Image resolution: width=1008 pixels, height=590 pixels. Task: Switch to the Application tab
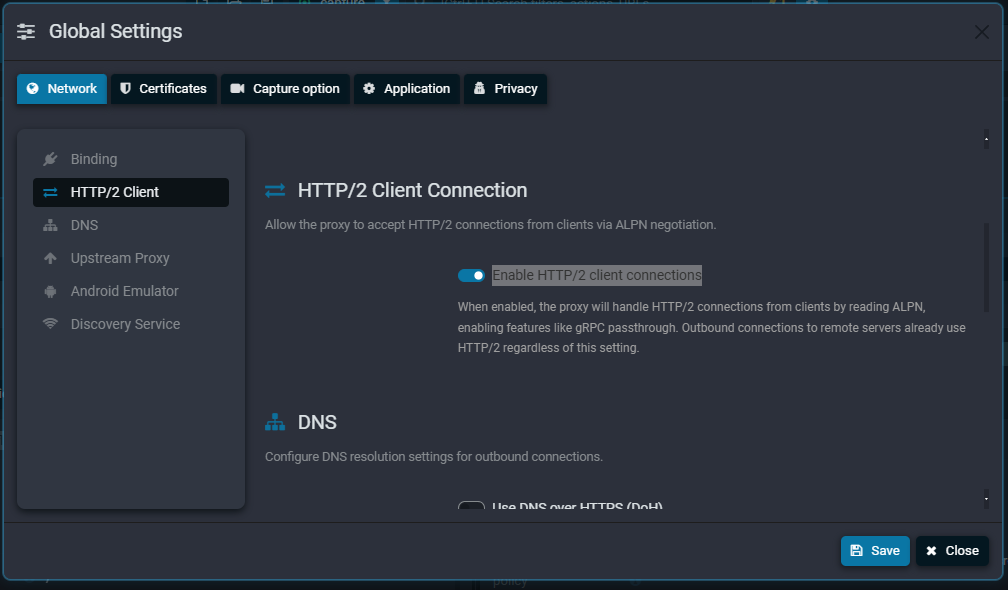[x=406, y=88]
